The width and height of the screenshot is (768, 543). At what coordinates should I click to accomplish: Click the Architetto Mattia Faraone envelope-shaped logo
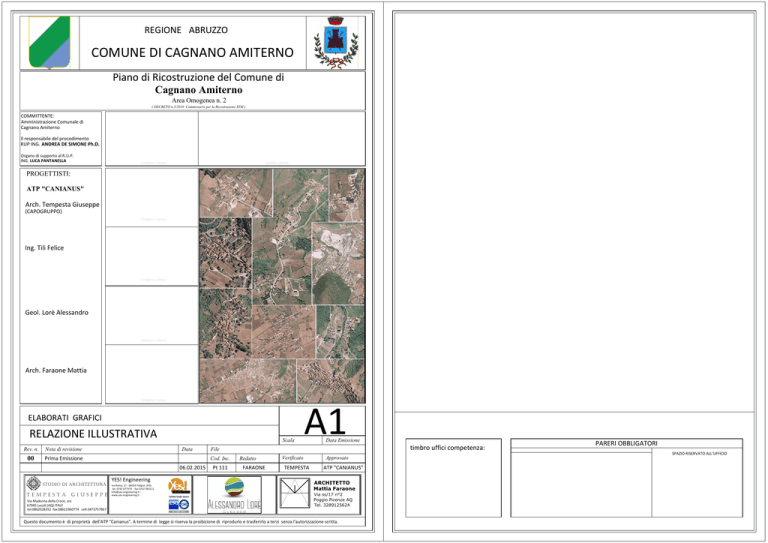pos(294,494)
